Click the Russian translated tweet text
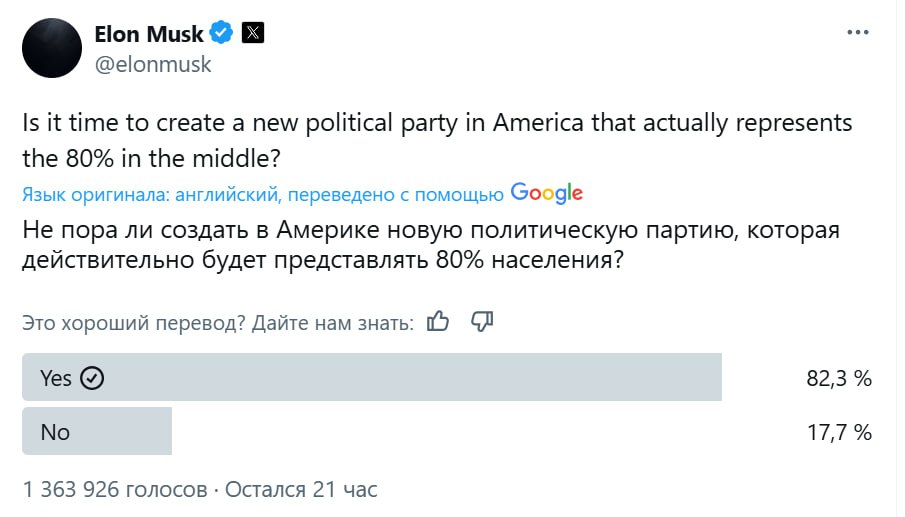Viewport: 905px width, 517px height. 430,245
